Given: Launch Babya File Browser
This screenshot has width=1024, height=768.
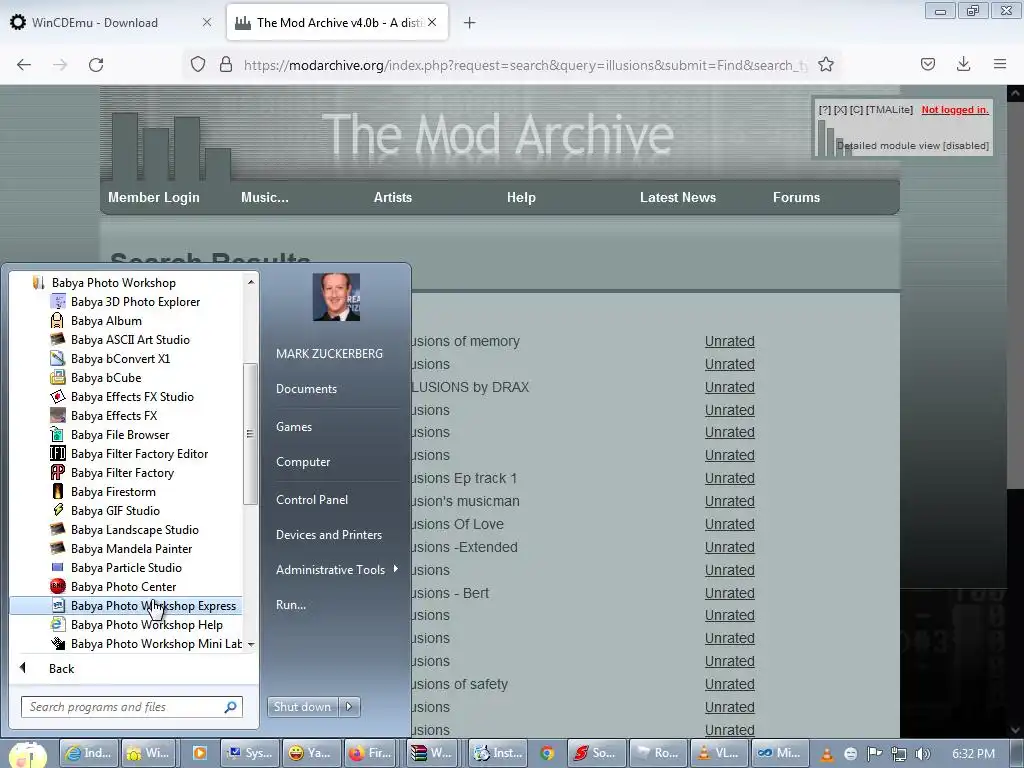Looking at the screenshot, I should (110, 434).
